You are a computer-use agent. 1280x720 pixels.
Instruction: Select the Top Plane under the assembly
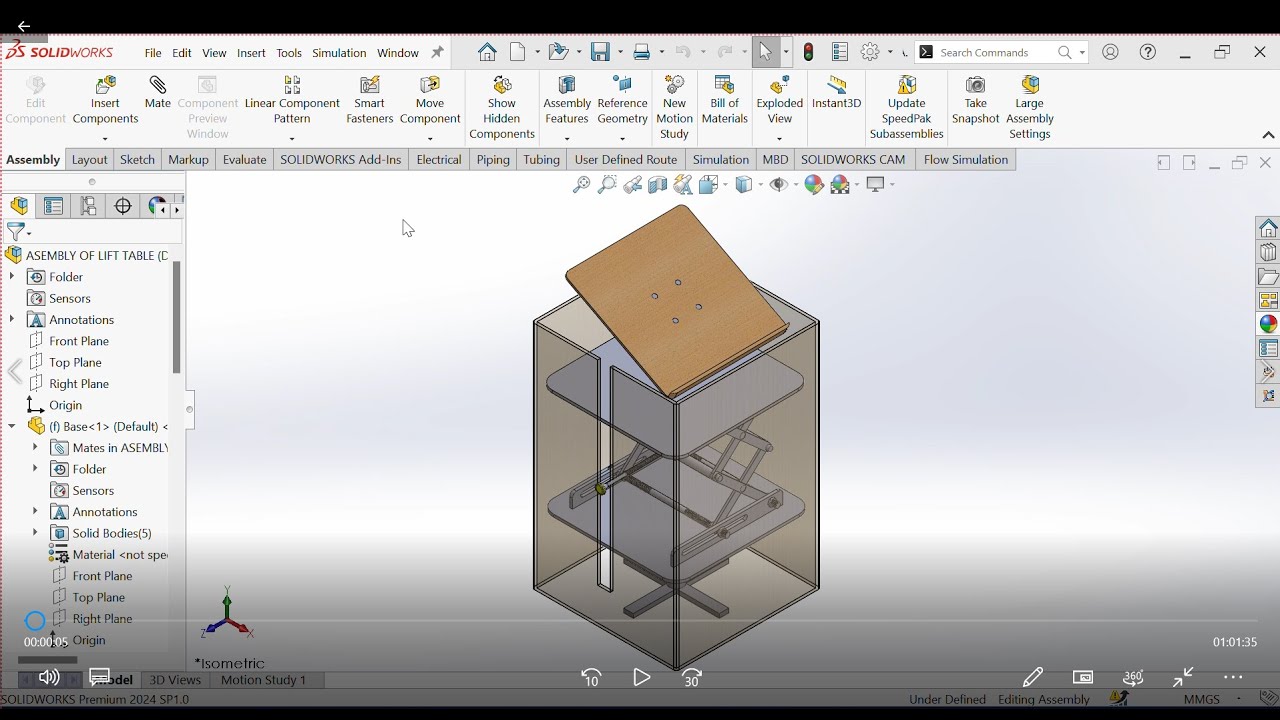tap(75, 362)
